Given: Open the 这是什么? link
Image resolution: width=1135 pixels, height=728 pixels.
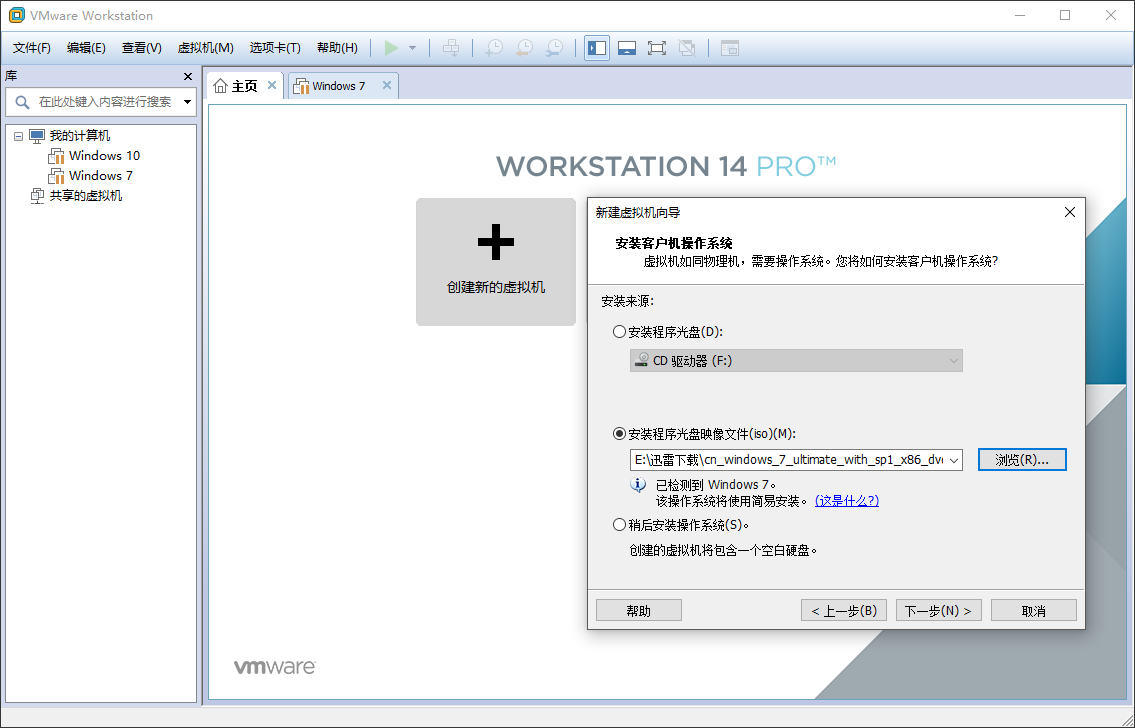Looking at the screenshot, I should (847, 501).
